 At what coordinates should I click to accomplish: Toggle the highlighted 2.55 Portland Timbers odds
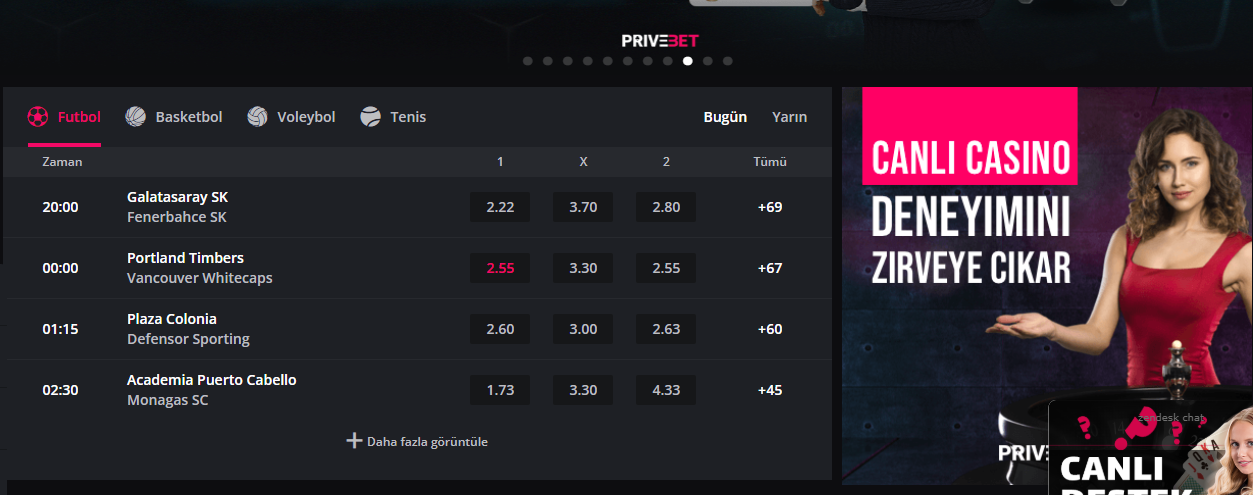tap(500, 268)
